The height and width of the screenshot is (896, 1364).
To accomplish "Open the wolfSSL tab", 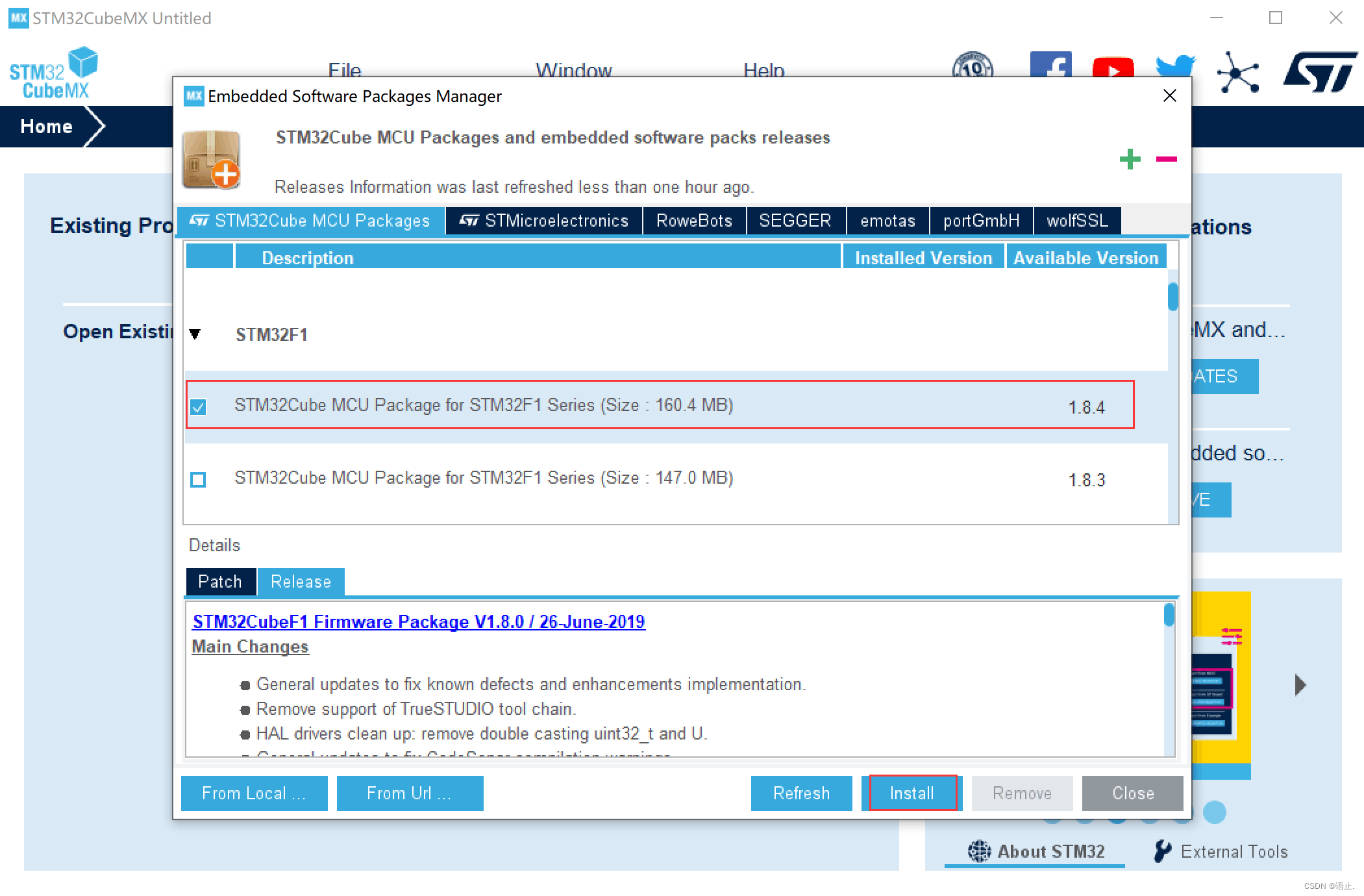I will (1077, 221).
